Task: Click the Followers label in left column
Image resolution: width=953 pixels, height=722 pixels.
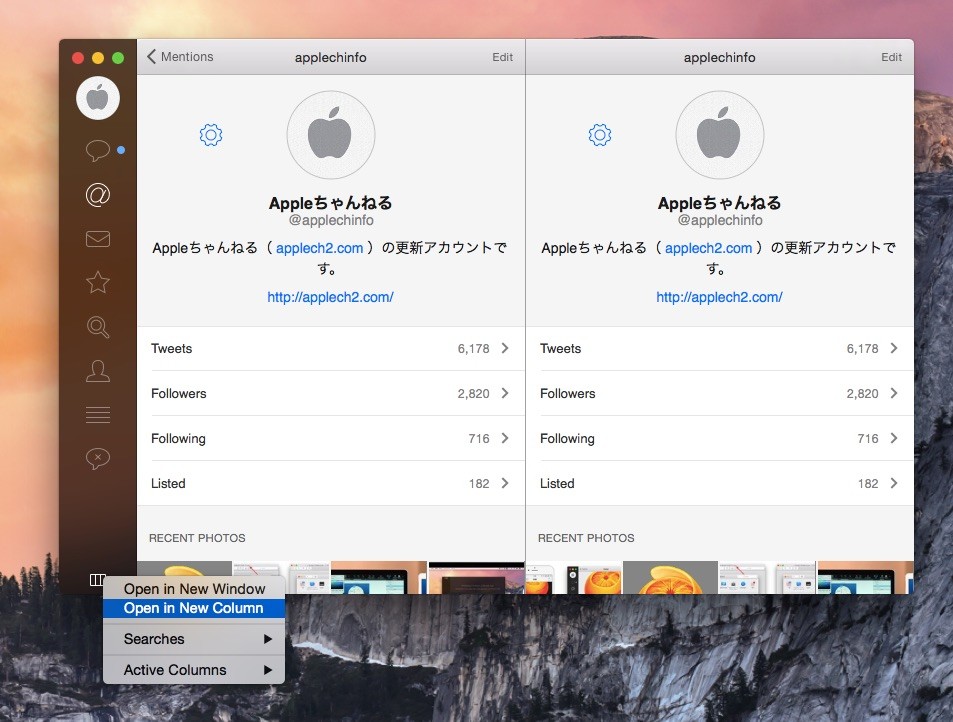Action: pyautogui.click(x=179, y=394)
